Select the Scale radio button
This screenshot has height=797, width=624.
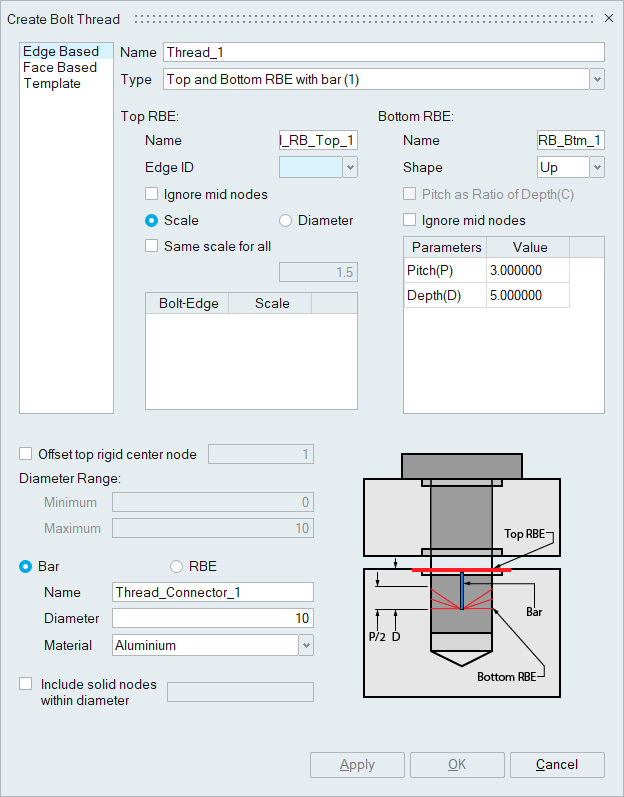tap(152, 220)
